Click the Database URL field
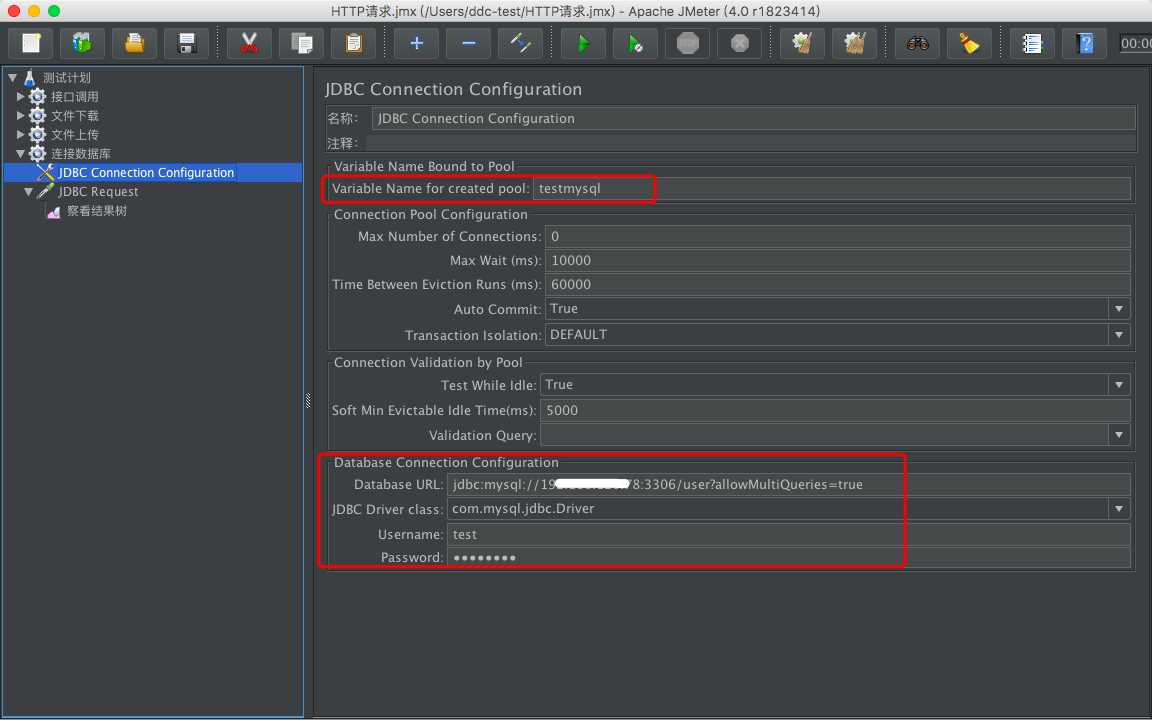This screenshot has width=1152, height=720. tap(788, 484)
